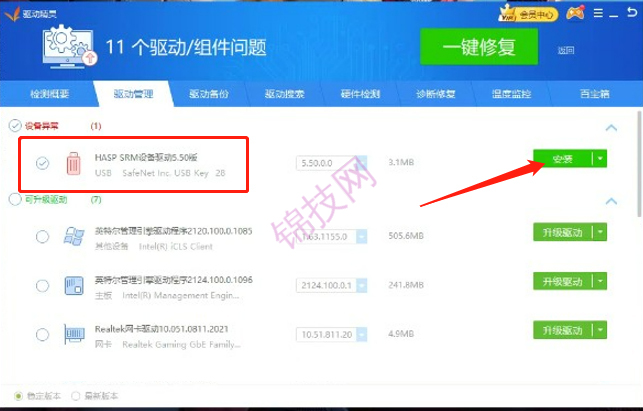Click the 设备异常 section label
This screenshot has width=643, height=411.
(x=42, y=126)
